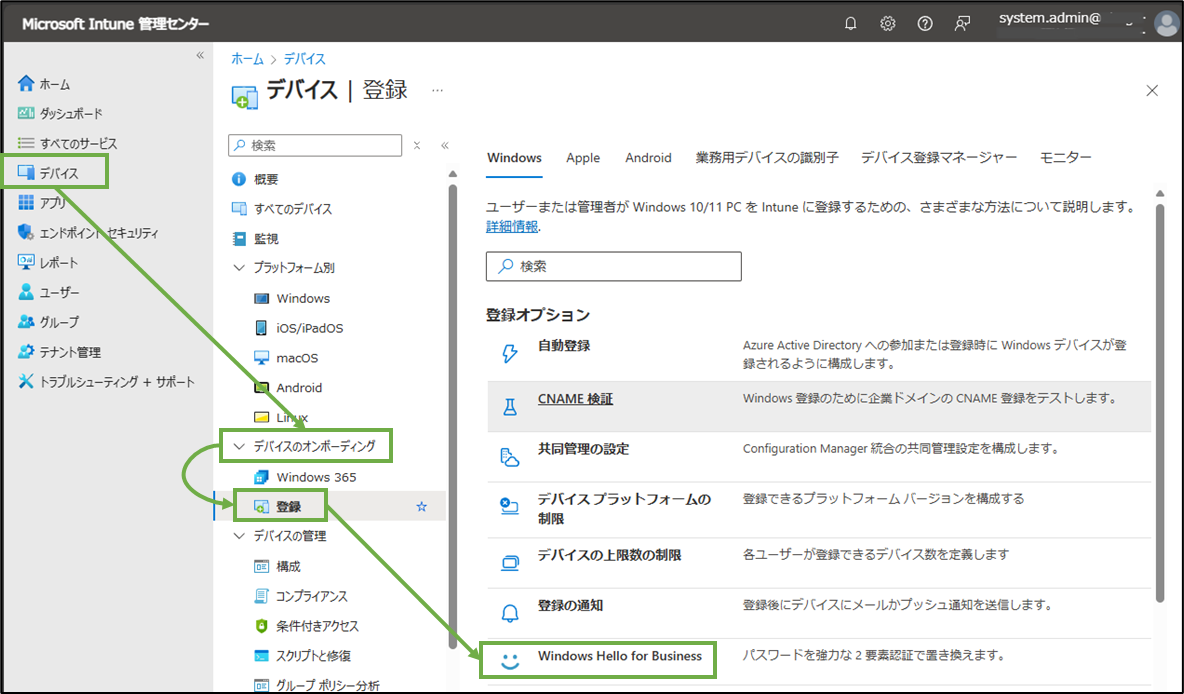Click the enrollment options search field
Image resolution: width=1184 pixels, height=694 pixels.
613,266
